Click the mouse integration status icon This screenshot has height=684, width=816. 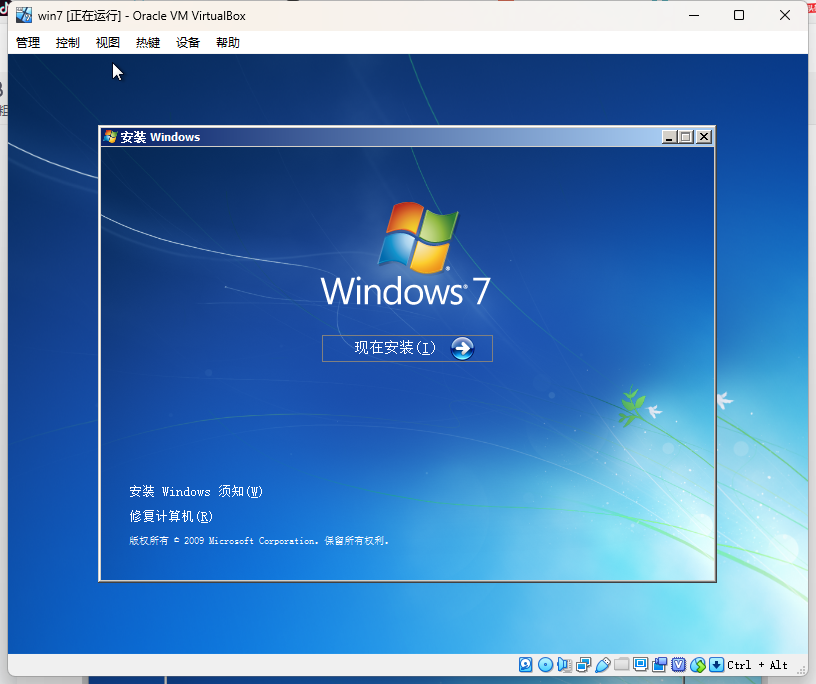point(699,665)
